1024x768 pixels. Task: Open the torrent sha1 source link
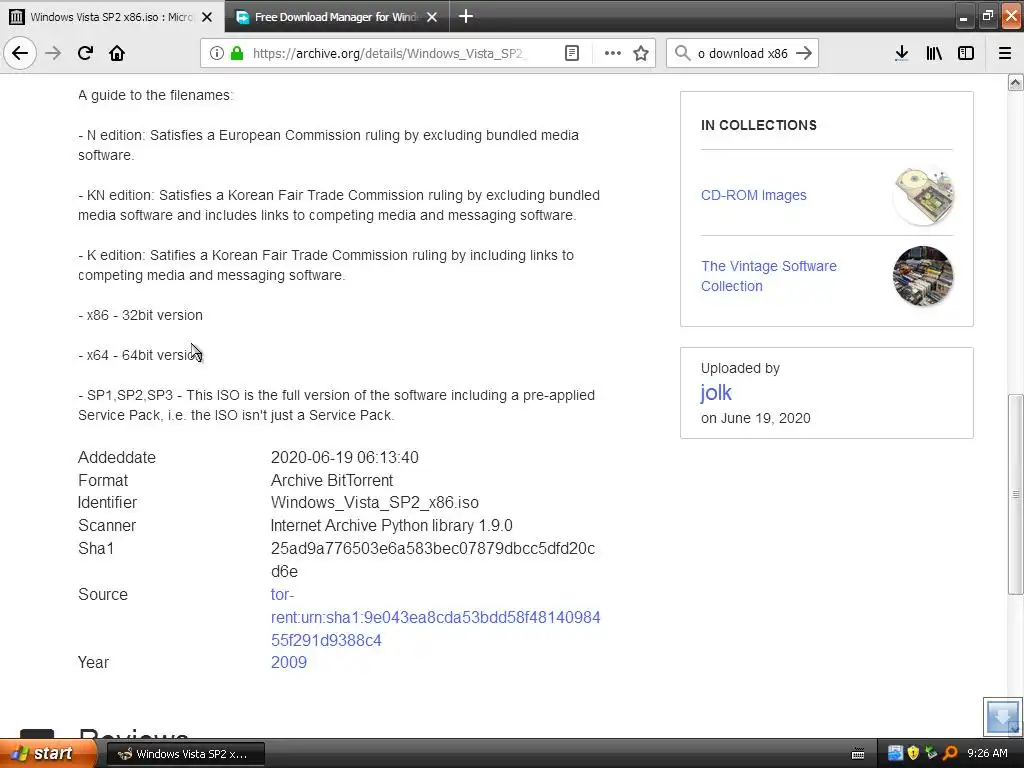tap(435, 617)
